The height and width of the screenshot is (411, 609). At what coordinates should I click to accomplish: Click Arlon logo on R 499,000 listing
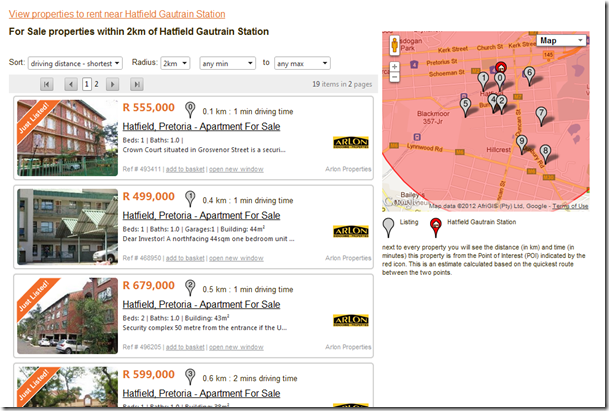(351, 232)
